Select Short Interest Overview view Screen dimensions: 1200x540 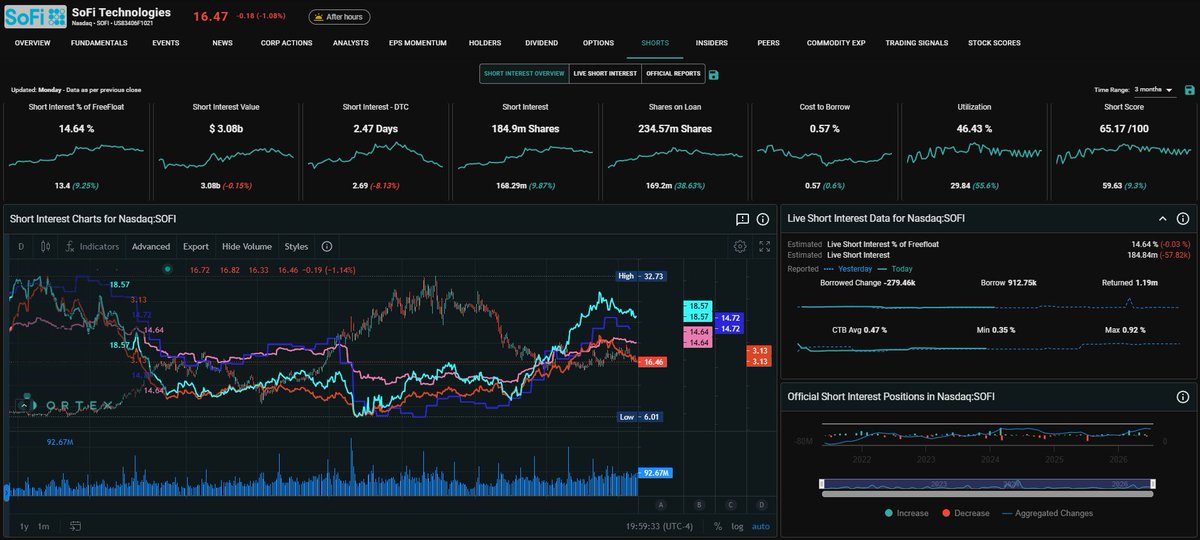pos(524,74)
